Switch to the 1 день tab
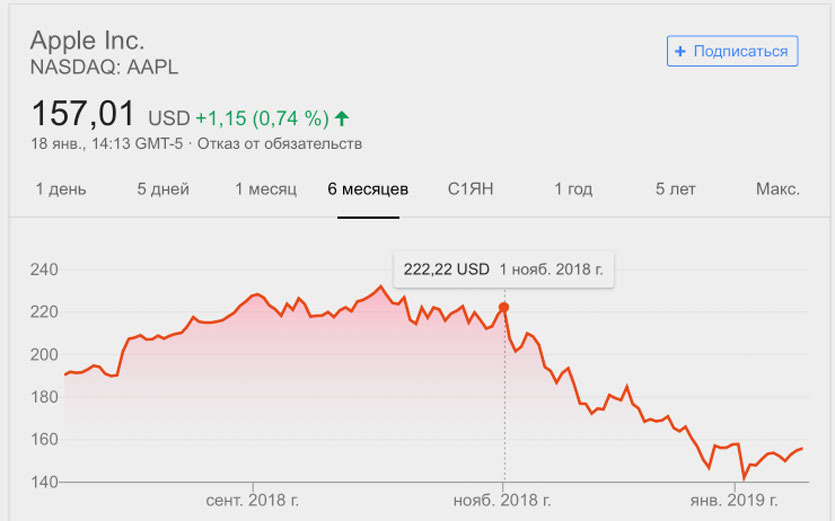This screenshot has width=835, height=521. coord(61,189)
